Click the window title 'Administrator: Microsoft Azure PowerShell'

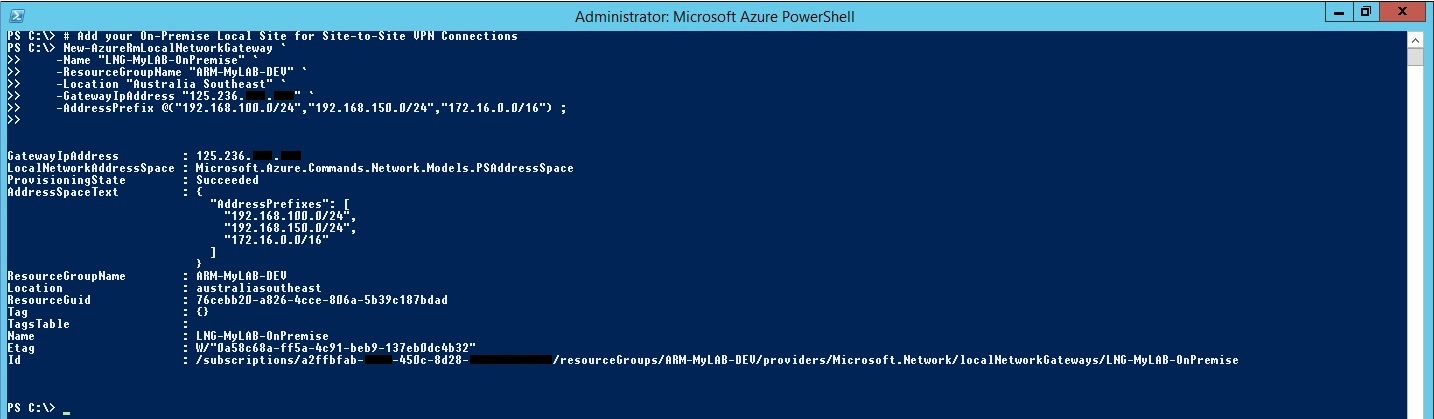click(x=715, y=16)
